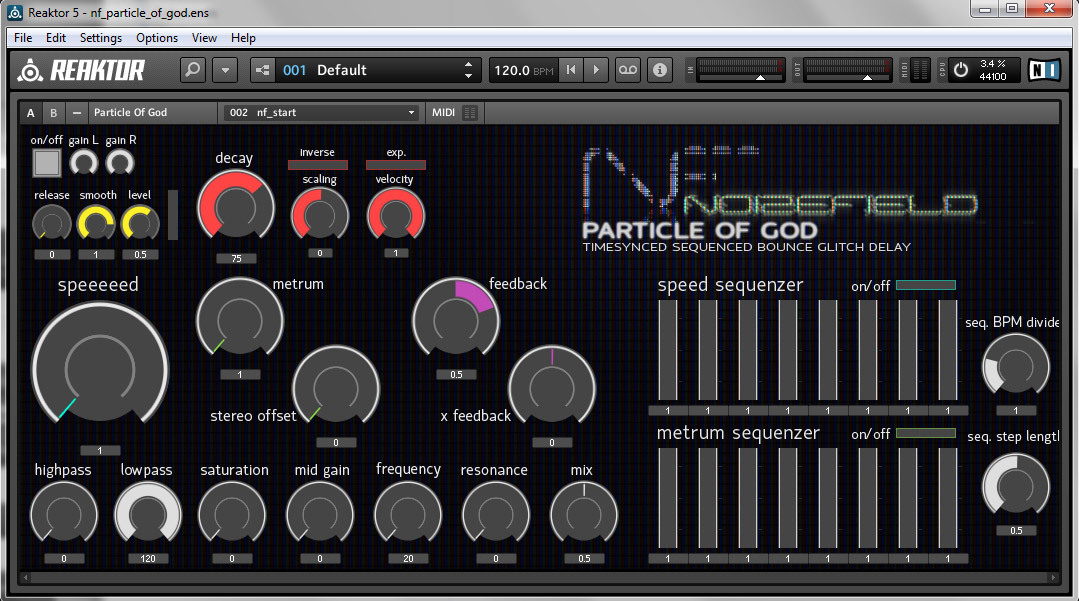1079x601 pixels.
Task: Click the 120.0 BPM tempo field
Action: pyautogui.click(x=524, y=70)
